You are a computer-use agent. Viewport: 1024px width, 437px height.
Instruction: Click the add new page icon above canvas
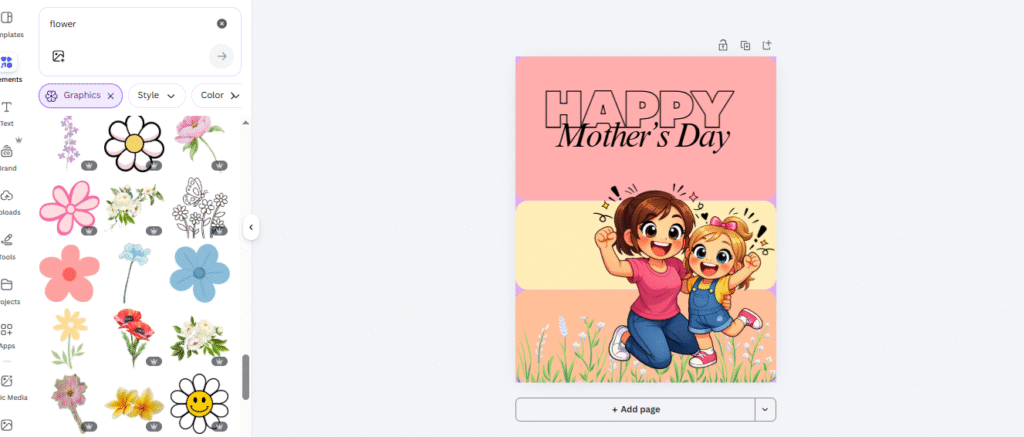767,45
